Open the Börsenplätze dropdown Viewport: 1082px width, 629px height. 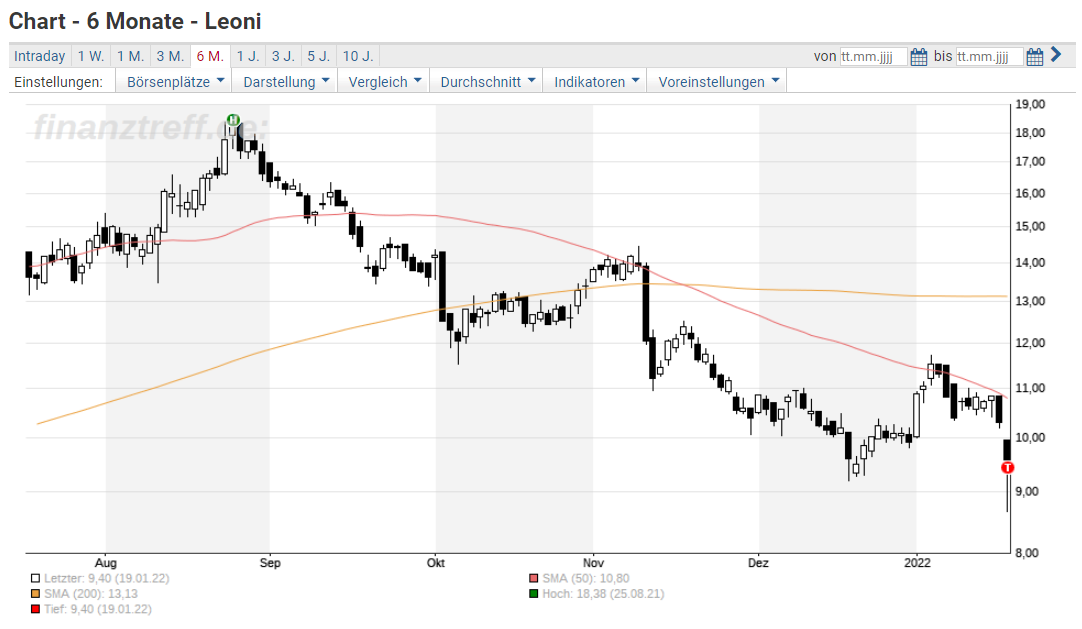pos(175,81)
